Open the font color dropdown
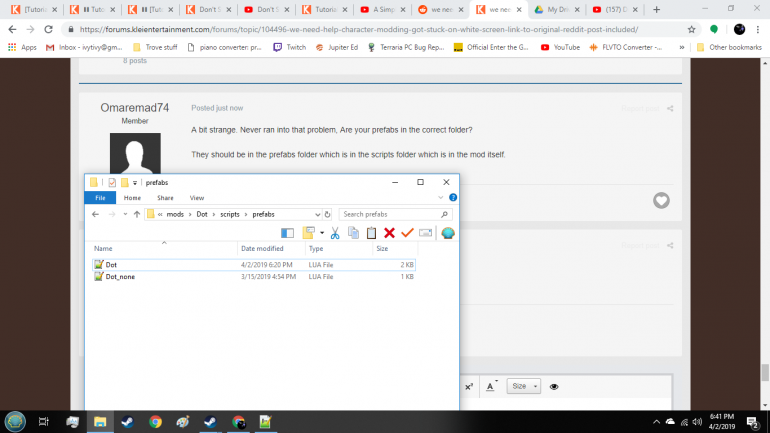This screenshot has height=433, width=770. coord(492,386)
